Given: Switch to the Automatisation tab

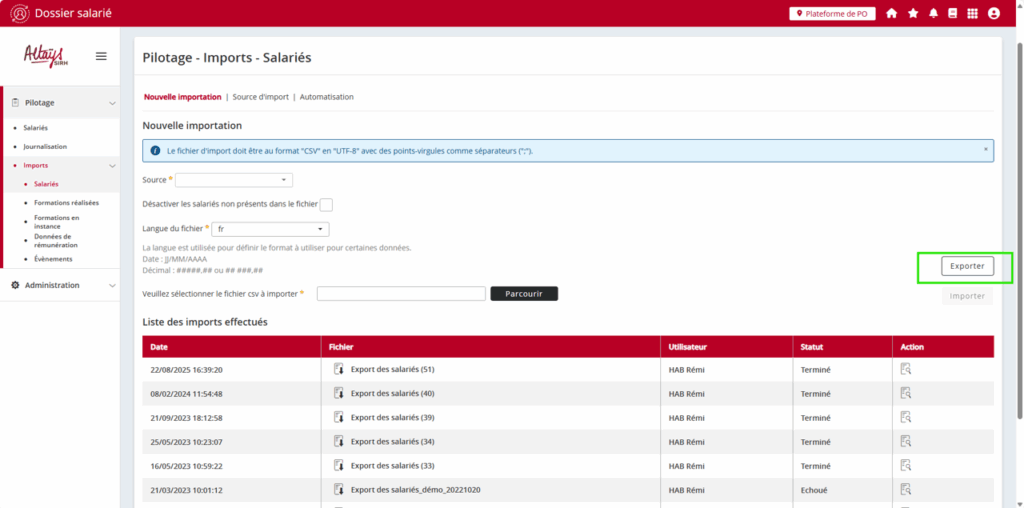Looking at the screenshot, I should pos(326,97).
